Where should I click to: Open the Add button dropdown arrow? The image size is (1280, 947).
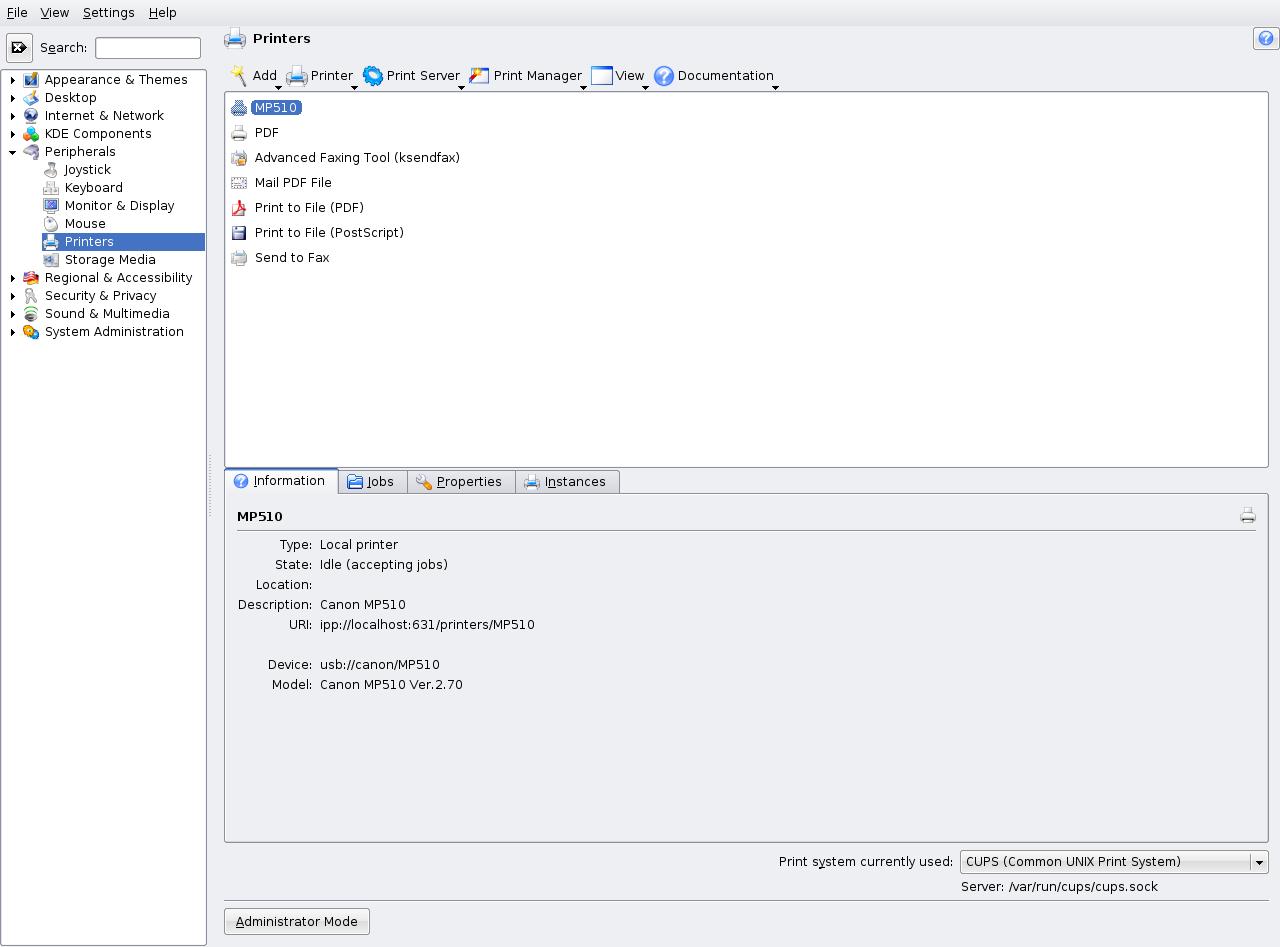click(279, 87)
